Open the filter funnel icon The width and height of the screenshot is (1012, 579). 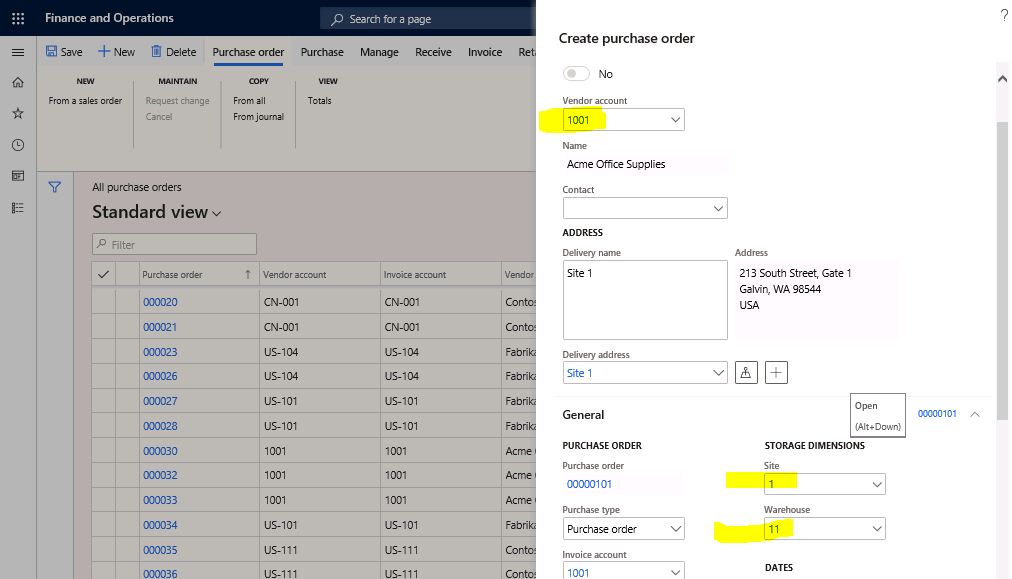(55, 186)
